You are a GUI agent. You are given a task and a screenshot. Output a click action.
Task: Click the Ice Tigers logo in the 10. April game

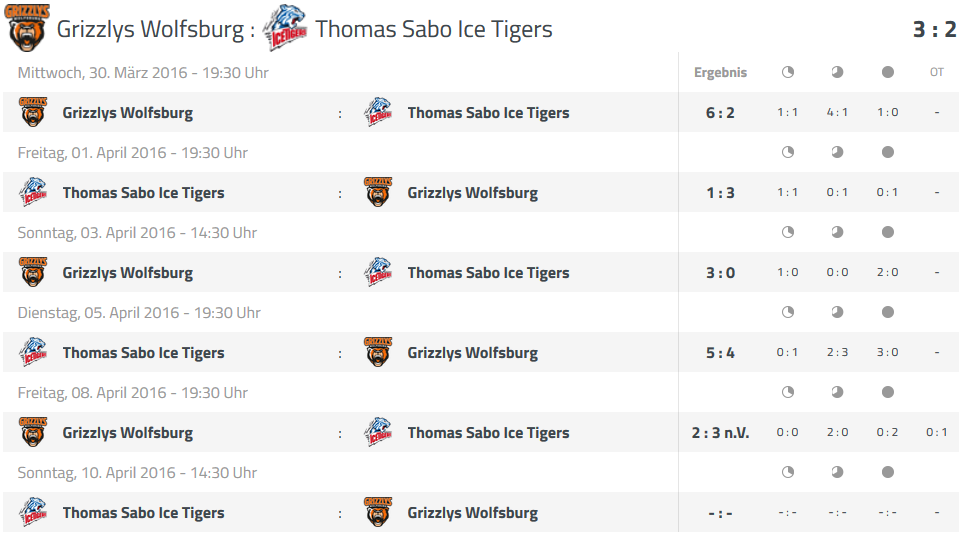coord(33,512)
